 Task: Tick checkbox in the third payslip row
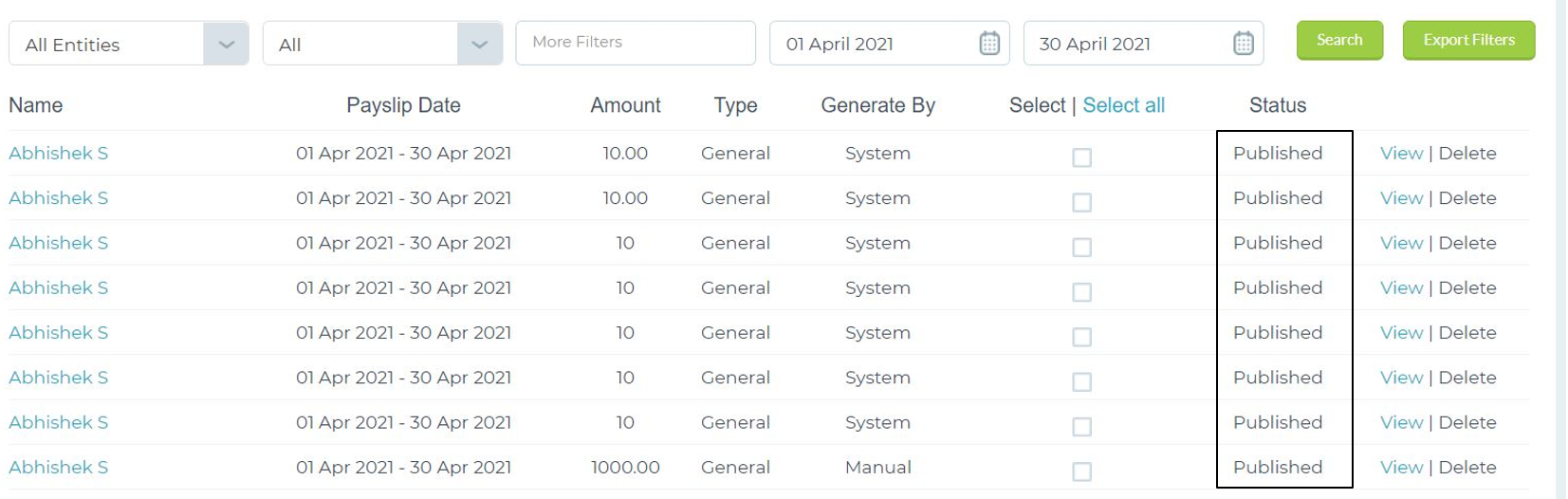(1081, 248)
